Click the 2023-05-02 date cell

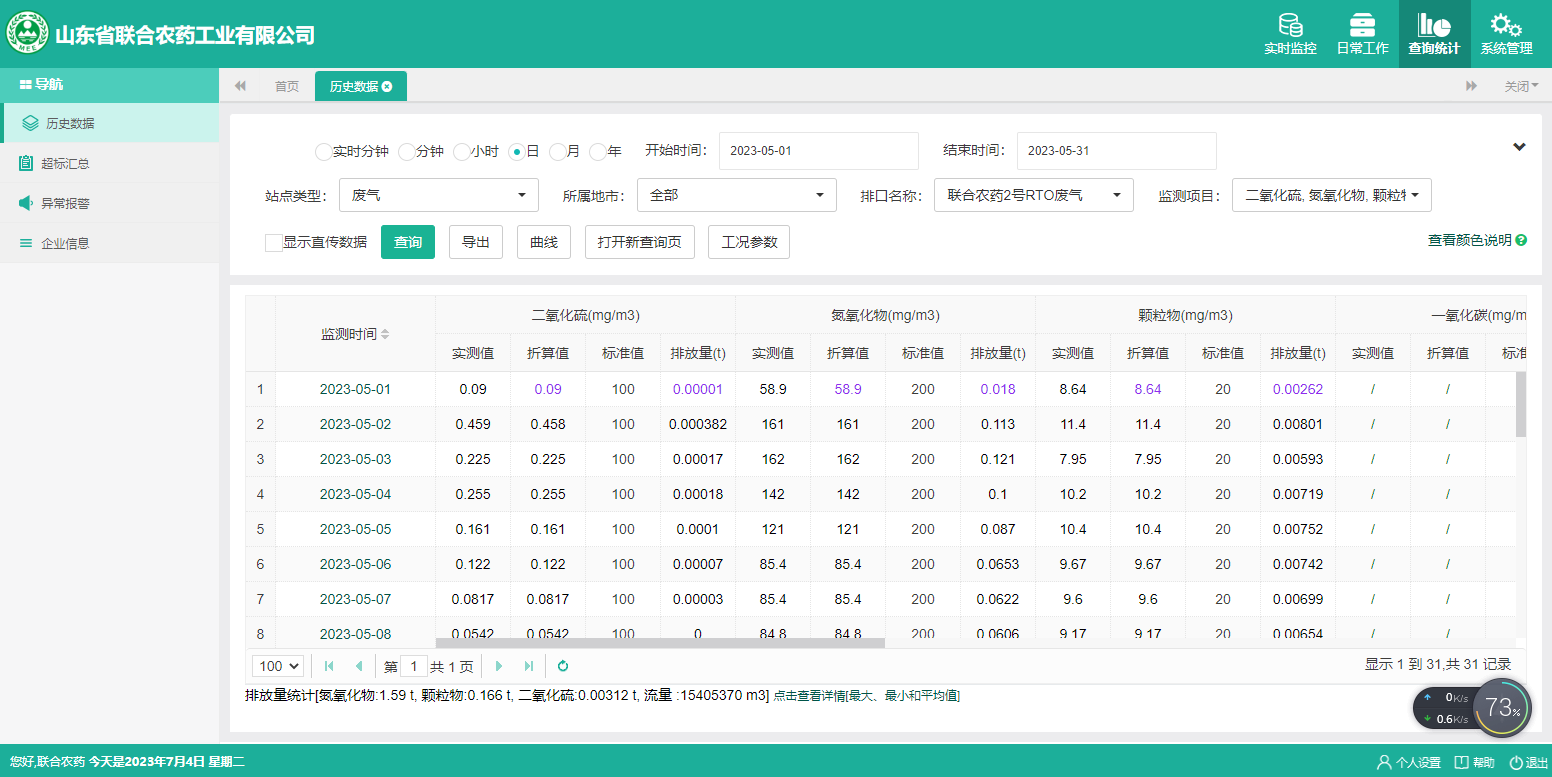355,424
